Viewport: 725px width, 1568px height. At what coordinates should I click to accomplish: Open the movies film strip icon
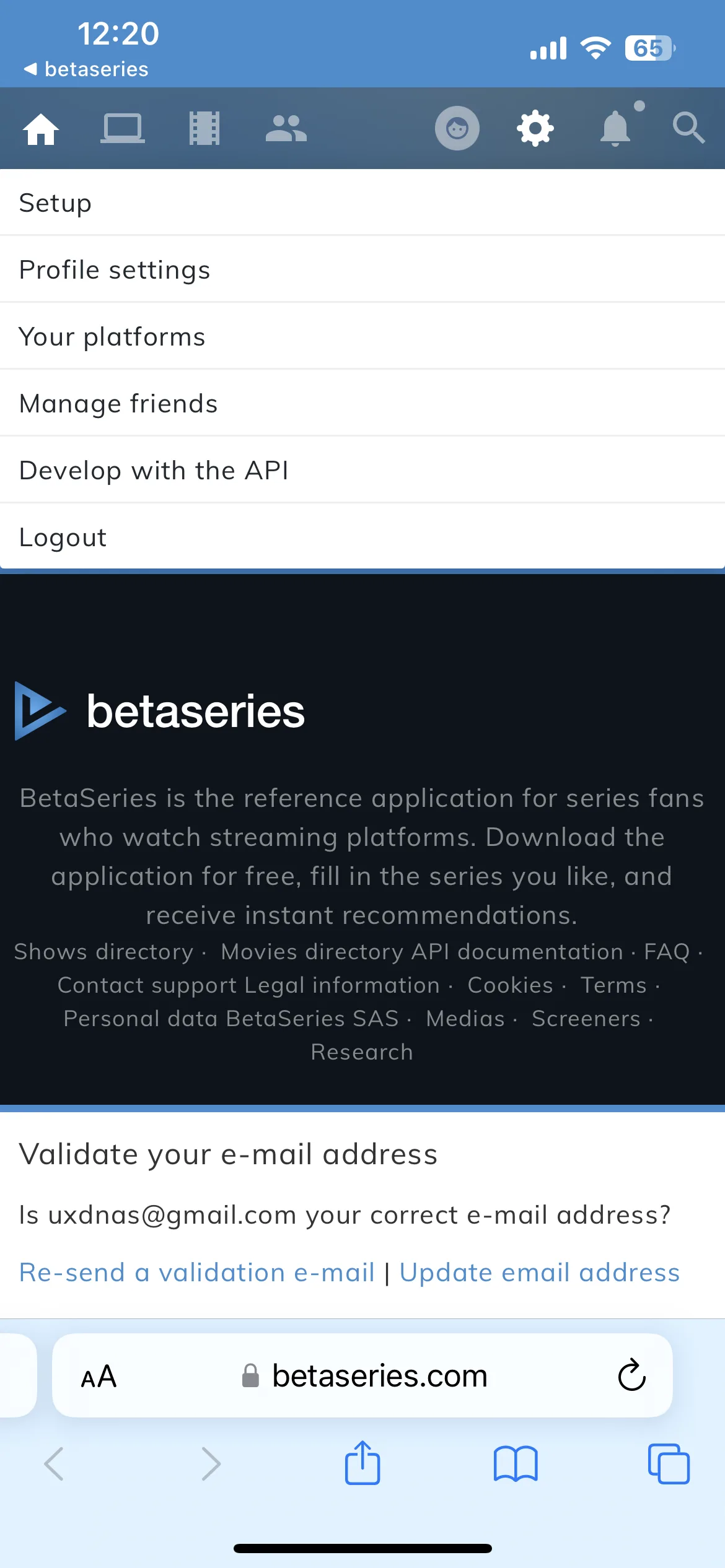204,129
